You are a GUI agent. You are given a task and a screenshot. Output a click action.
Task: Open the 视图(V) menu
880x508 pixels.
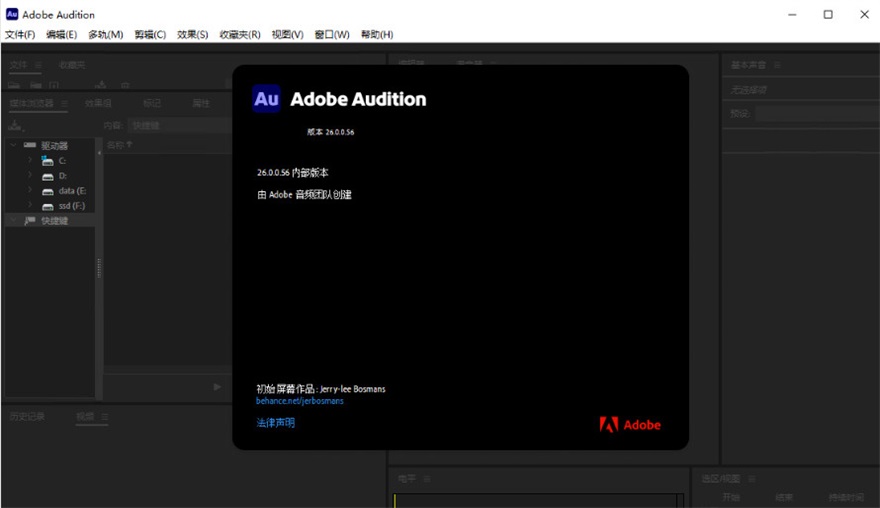coord(287,35)
